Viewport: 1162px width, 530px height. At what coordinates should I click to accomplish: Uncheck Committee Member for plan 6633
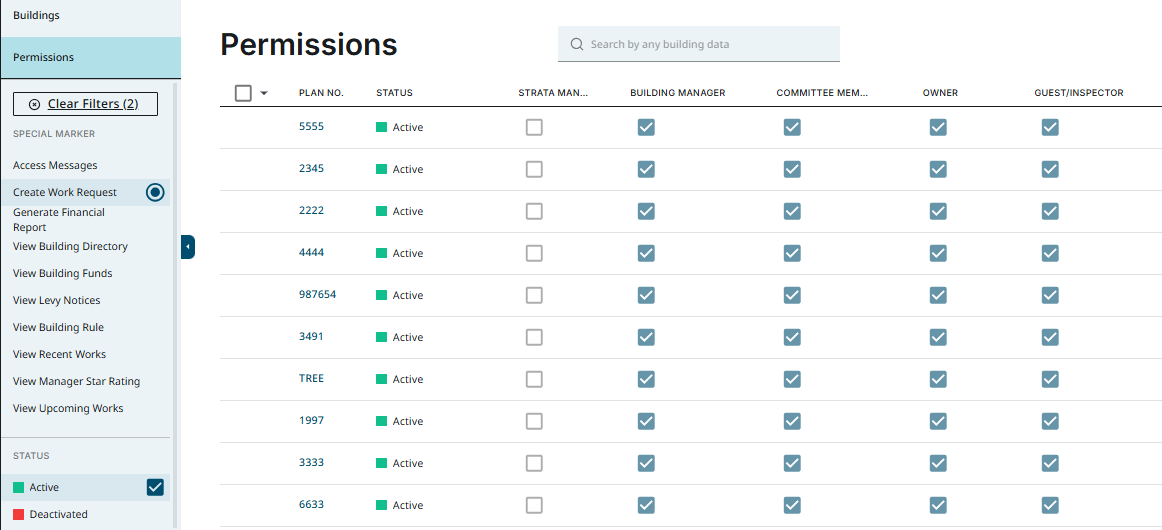[x=792, y=505]
